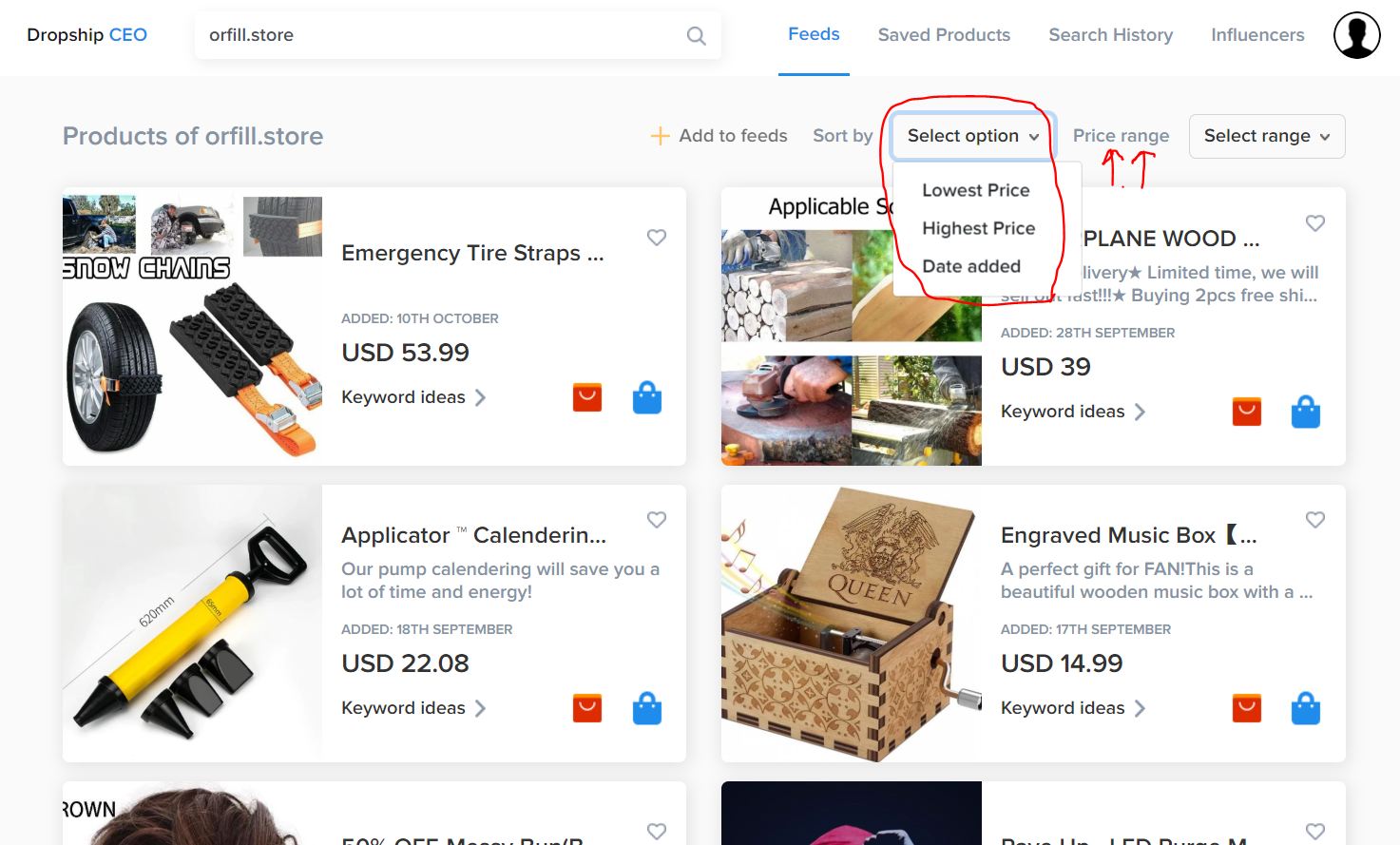Click the orange plus icon next to Add to feeds
Screen dimensions: 1400x845
[660, 135]
